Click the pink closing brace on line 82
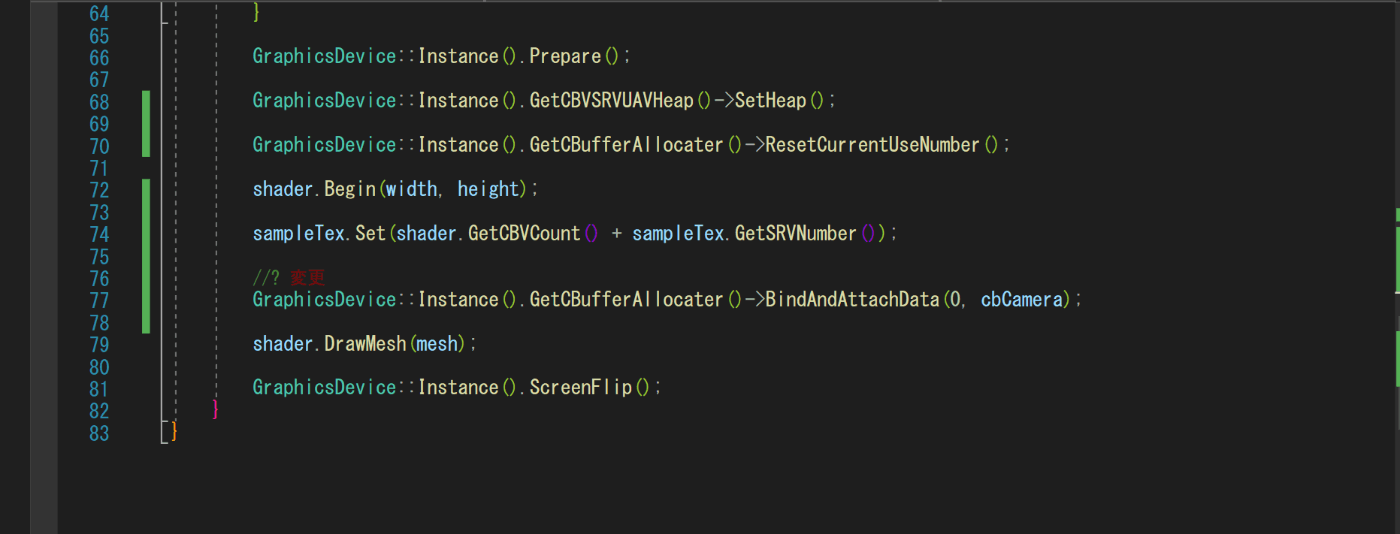This screenshot has height=534, width=1400. [215, 409]
